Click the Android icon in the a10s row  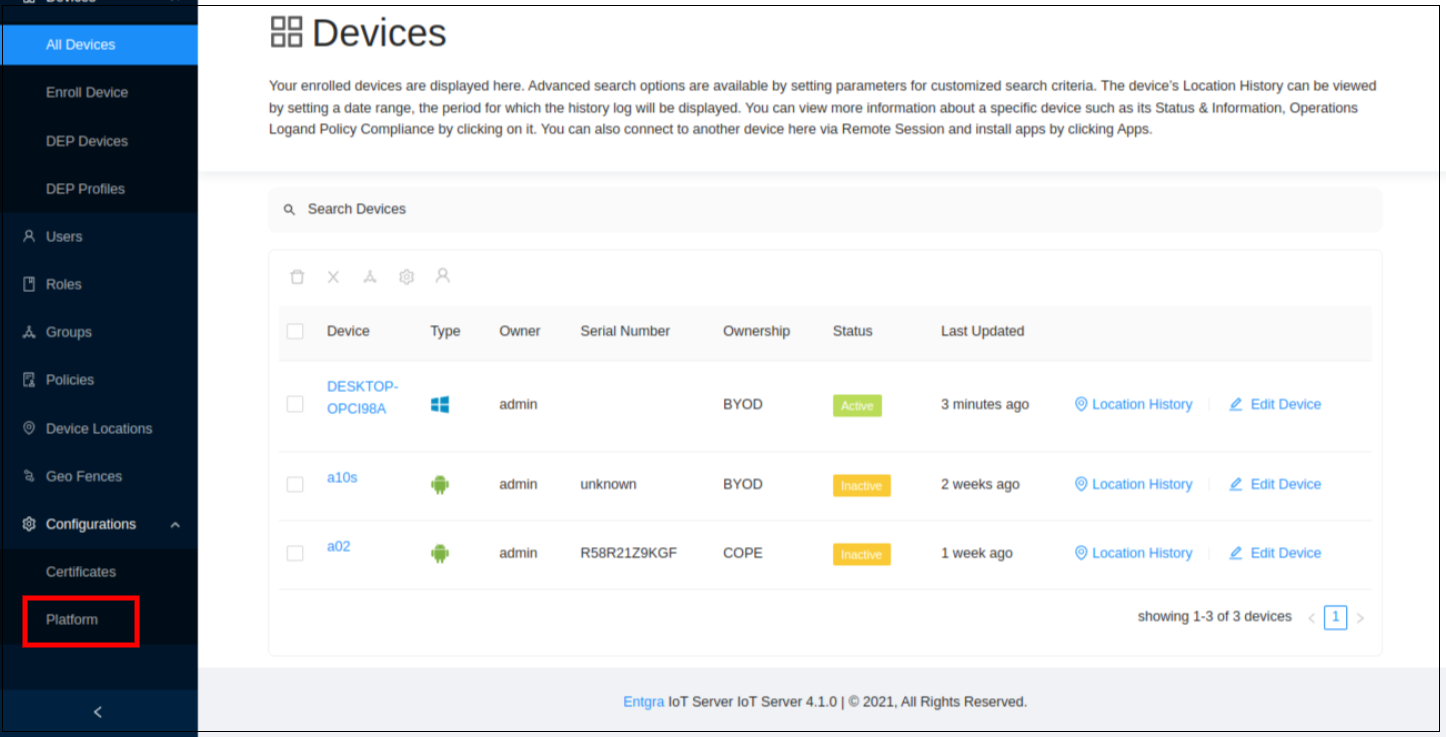click(440, 485)
